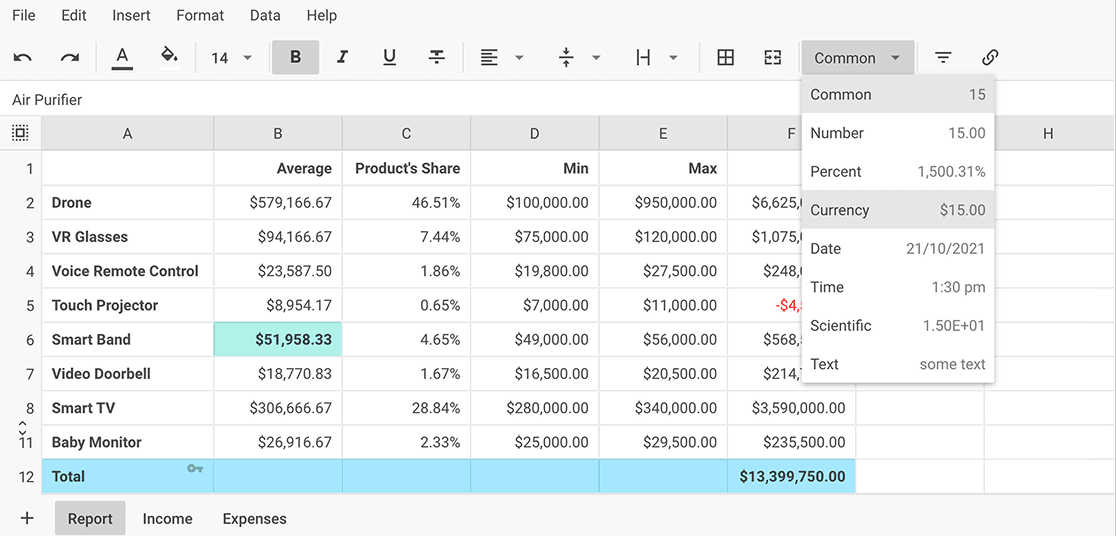Select column D header
Viewport: 1116px width, 536px height.
(x=535, y=133)
